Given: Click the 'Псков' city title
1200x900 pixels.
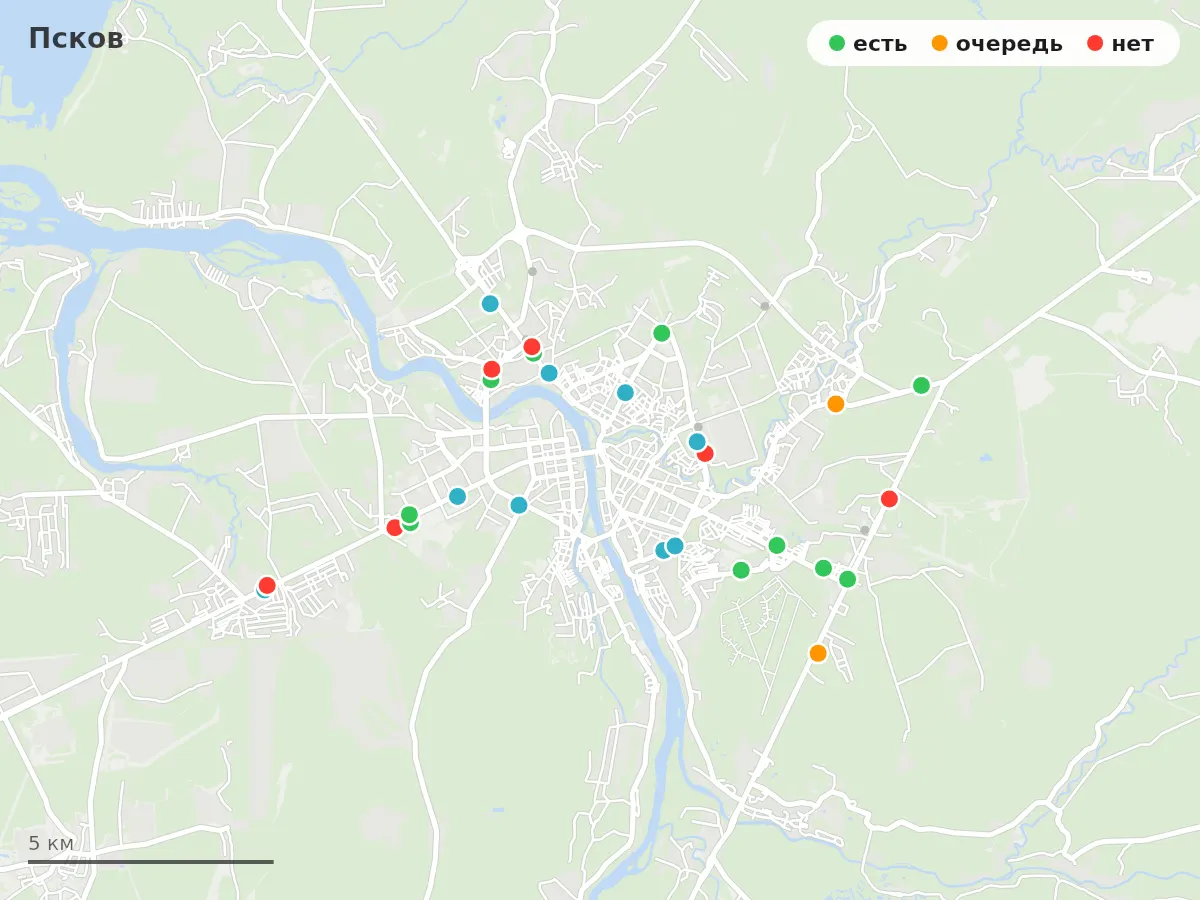Looking at the screenshot, I should 76,39.
